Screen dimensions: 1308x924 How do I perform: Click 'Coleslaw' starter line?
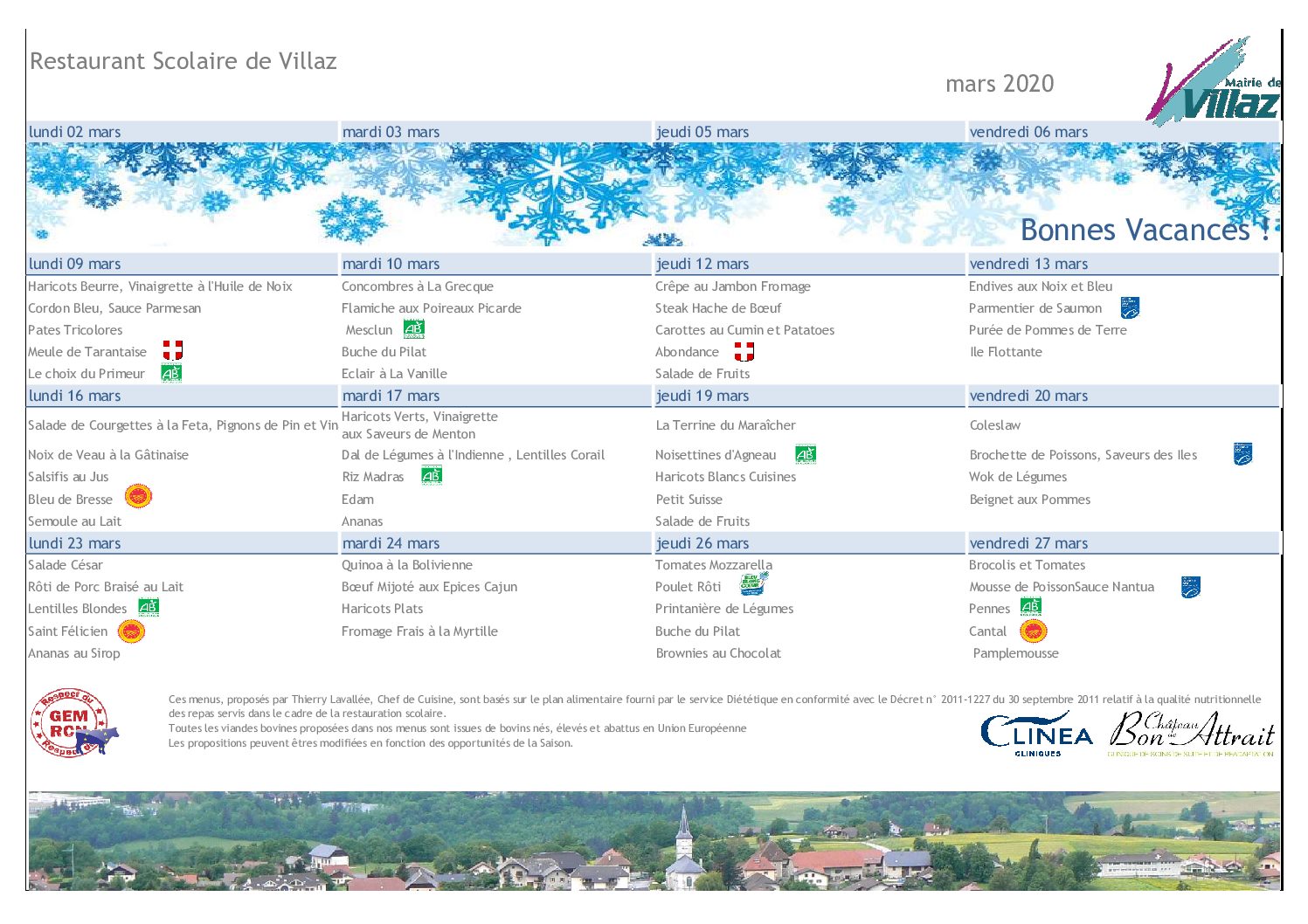coord(995,425)
